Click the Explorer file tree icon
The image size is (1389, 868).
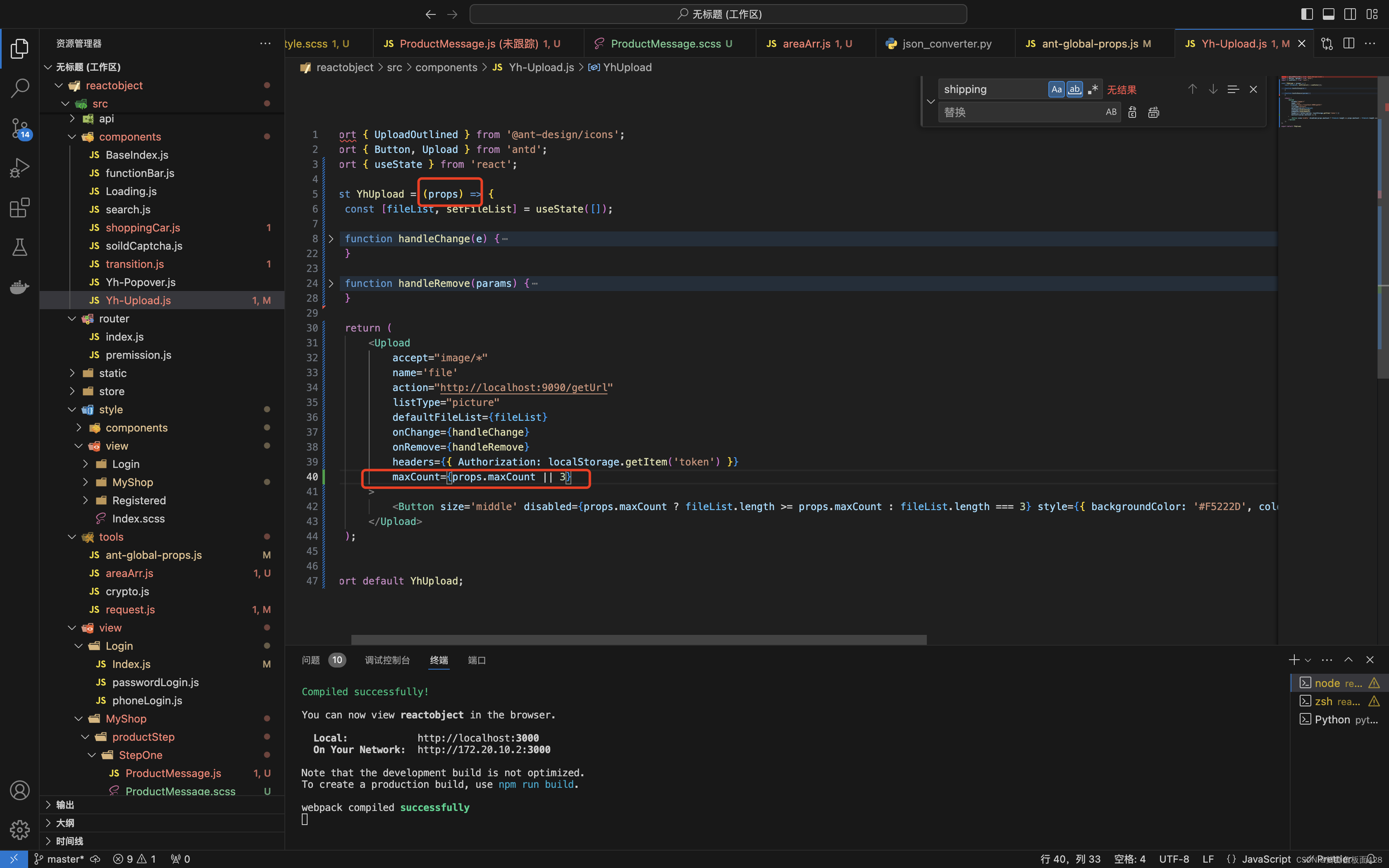[x=20, y=48]
